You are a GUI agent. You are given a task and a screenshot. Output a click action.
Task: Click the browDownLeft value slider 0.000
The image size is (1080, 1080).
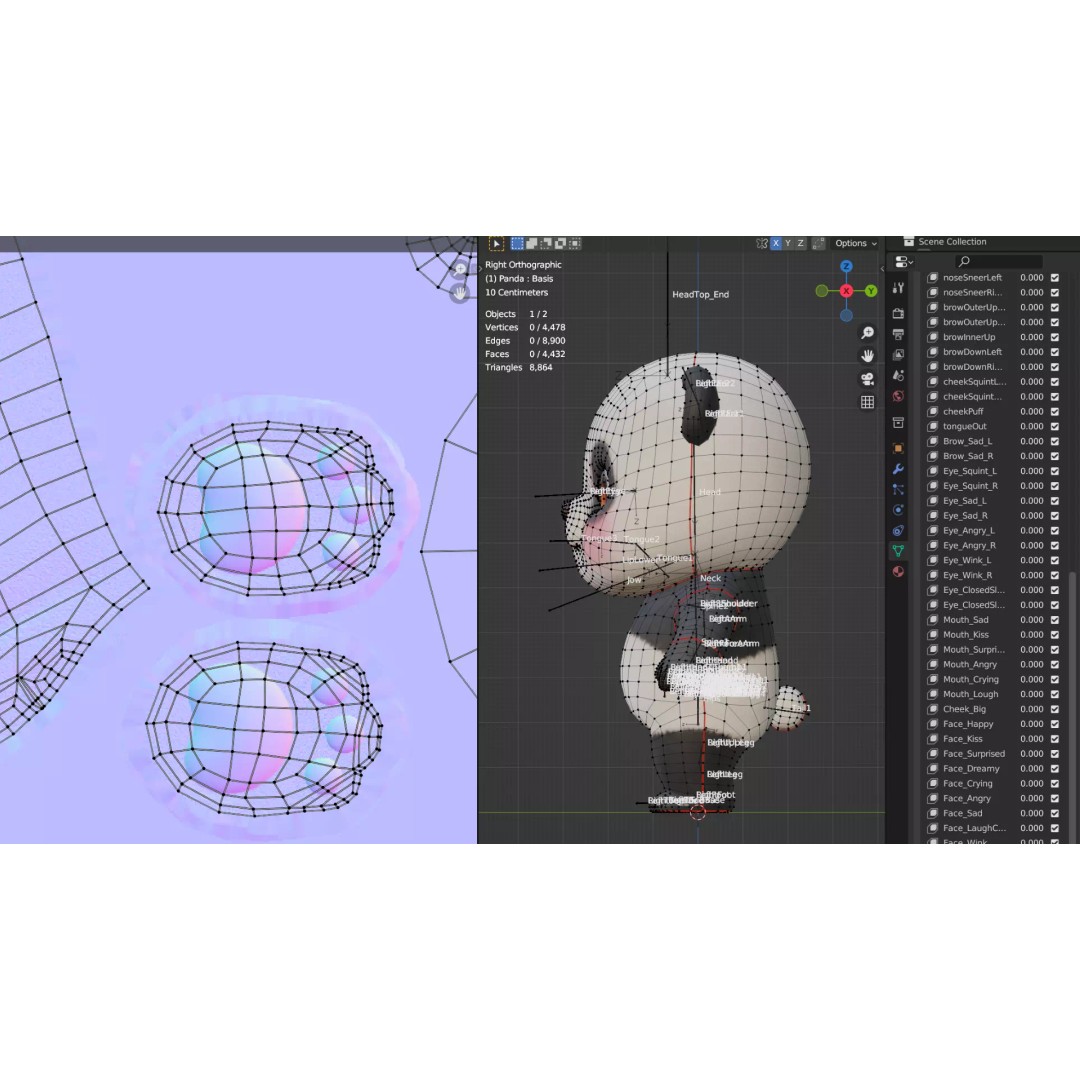(1031, 352)
